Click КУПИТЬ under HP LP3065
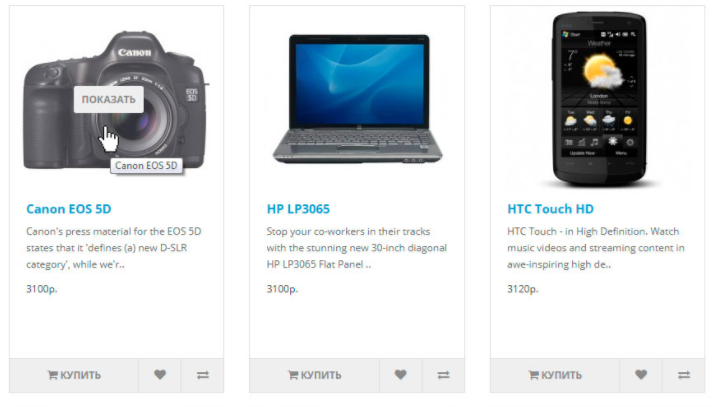Screen dimensions: 713x407 (315, 375)
